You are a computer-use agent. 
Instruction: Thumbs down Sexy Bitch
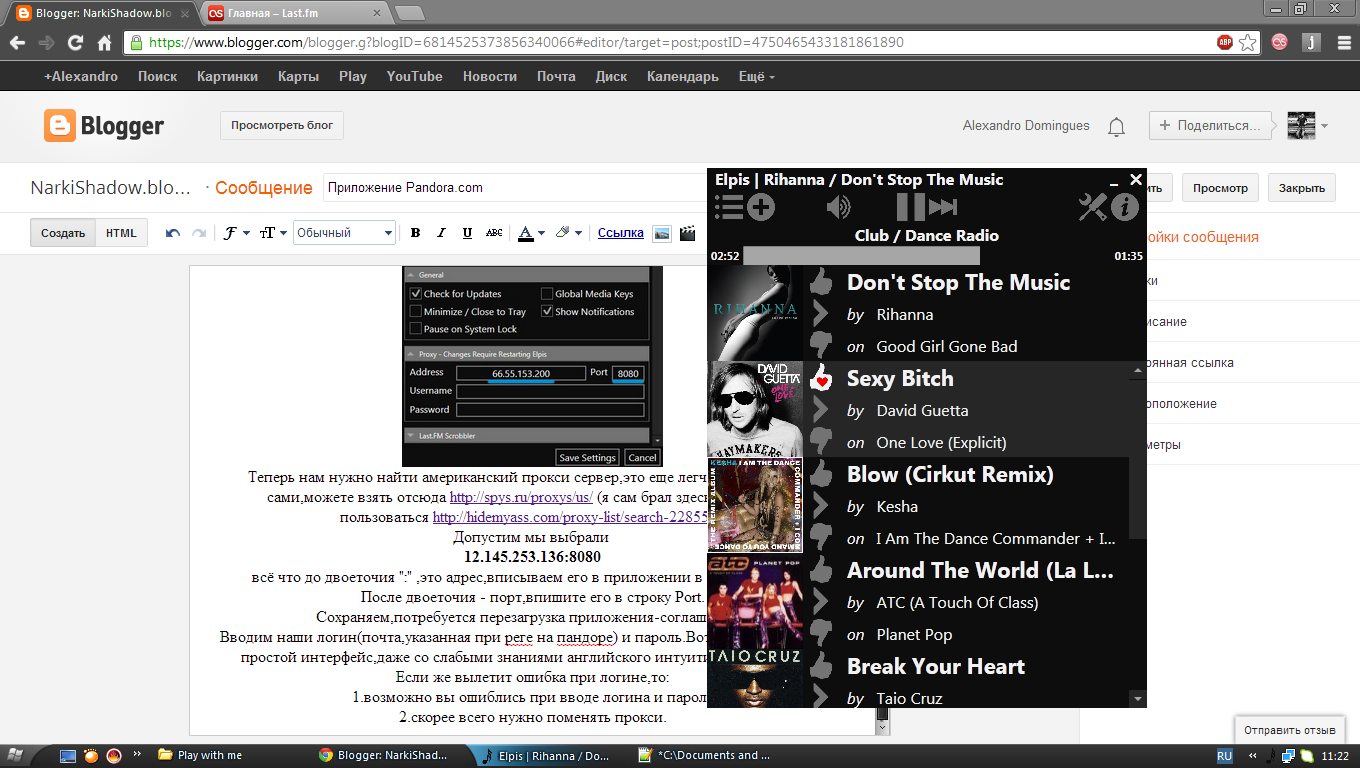coord(821,441)
